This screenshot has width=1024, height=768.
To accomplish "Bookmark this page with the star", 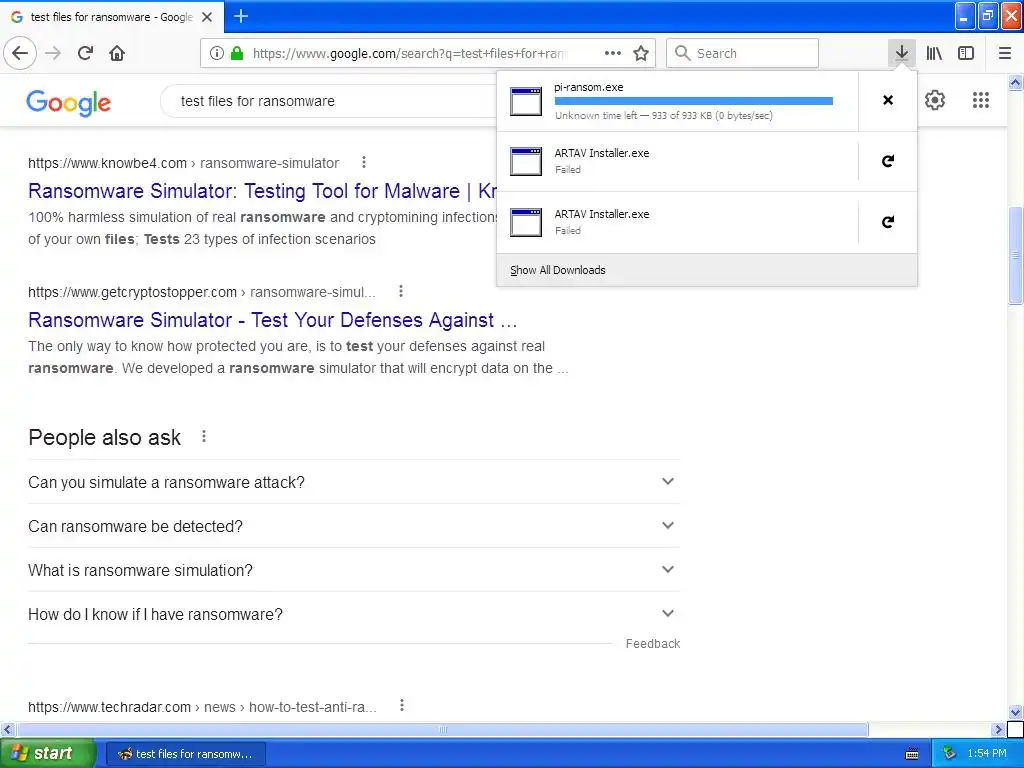I will point(641,53).
